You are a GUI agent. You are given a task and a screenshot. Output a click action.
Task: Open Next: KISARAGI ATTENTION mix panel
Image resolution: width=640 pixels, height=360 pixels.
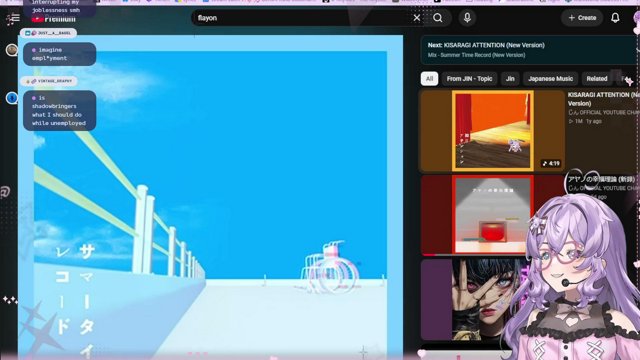click(x=530, y=50)
